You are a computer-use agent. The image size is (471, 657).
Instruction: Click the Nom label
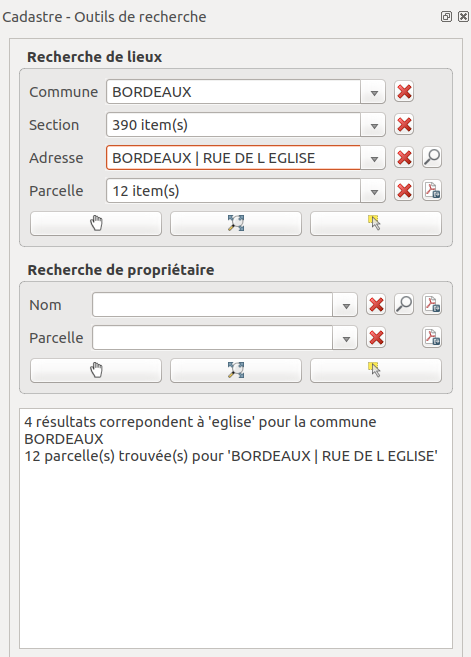(x=45, y=305)
